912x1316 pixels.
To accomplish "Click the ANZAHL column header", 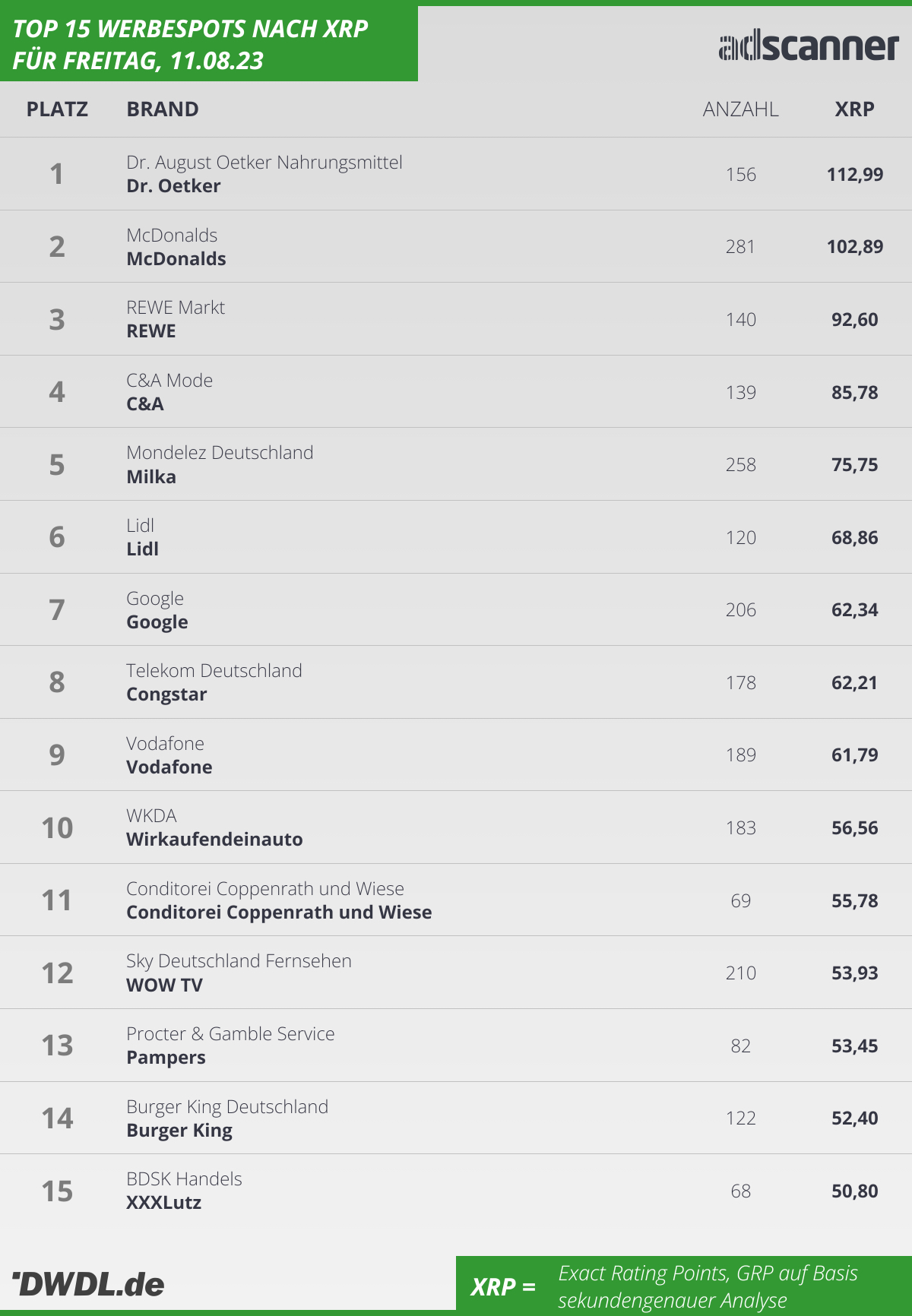I will [x=740, y=109].
